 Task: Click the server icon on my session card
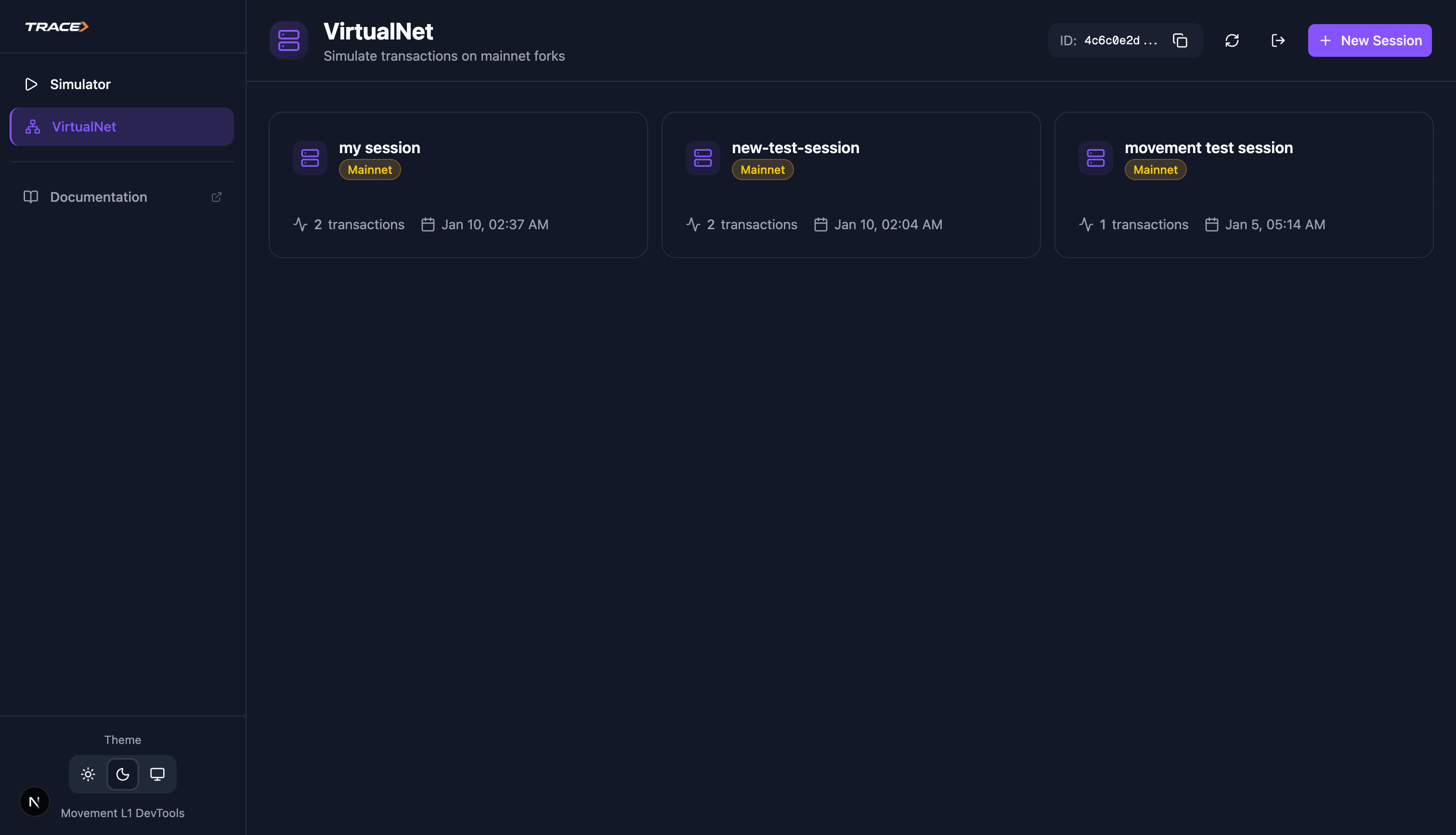[310, 158]
